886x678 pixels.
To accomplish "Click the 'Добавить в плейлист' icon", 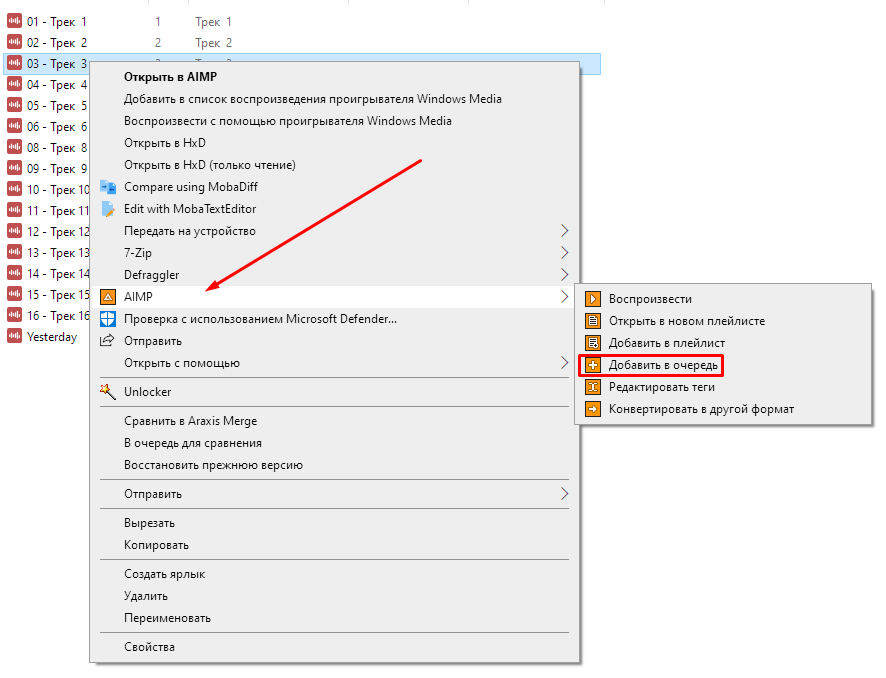I will pos(593,343).
